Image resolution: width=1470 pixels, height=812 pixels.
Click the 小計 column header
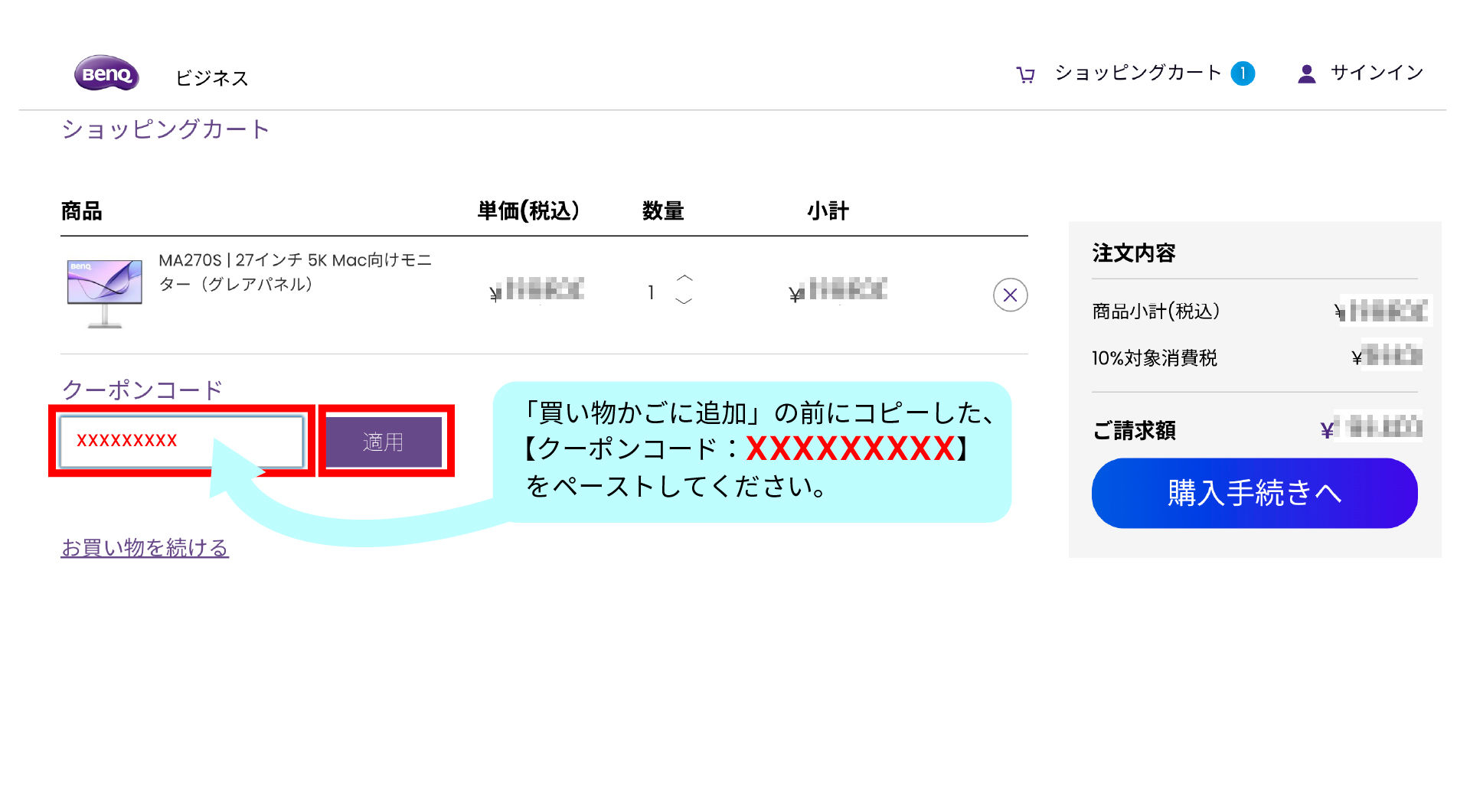point(828,210)
